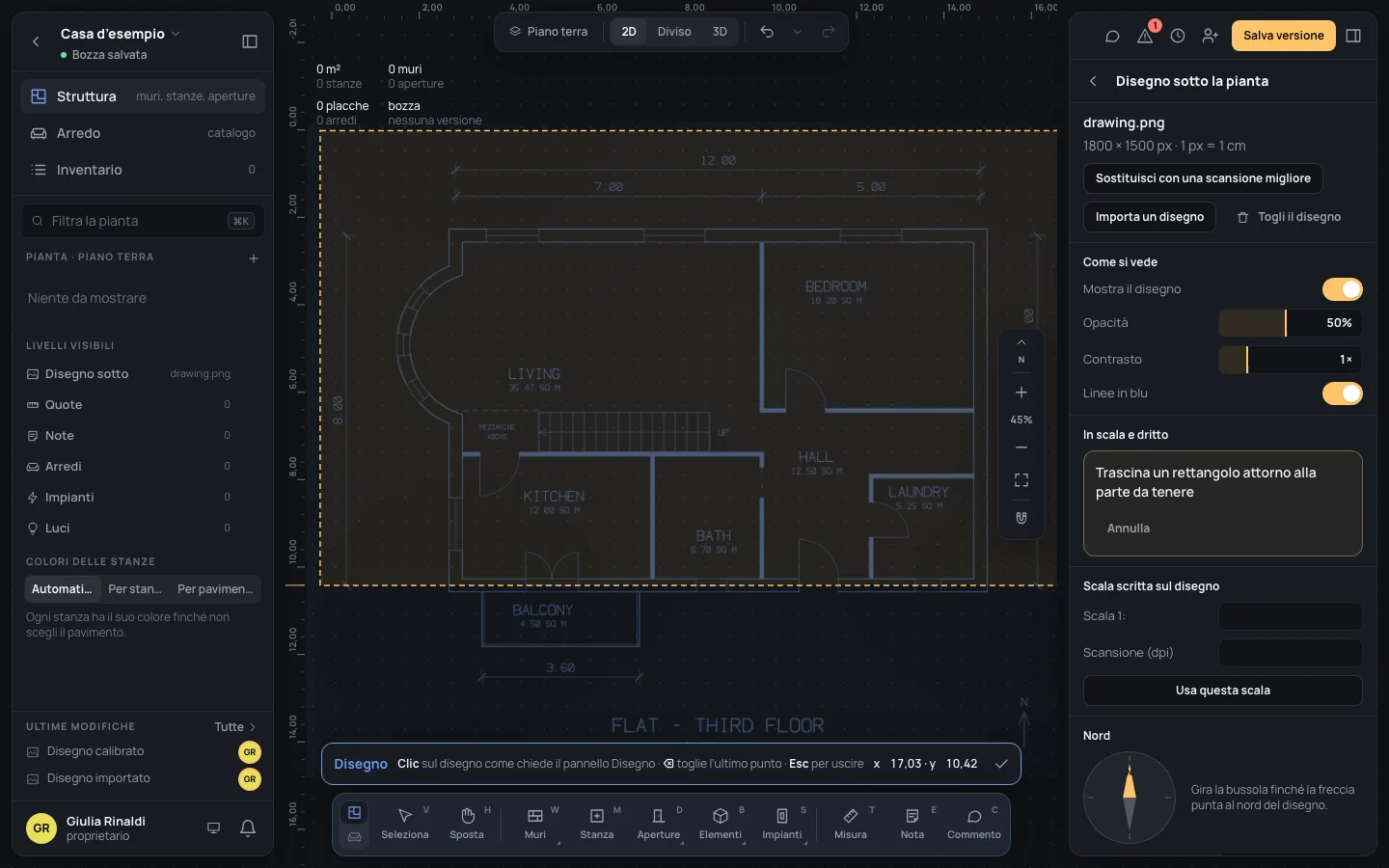Choose the Aperture tool
This screenshot has height=868, width=1389.
[659, 824]
